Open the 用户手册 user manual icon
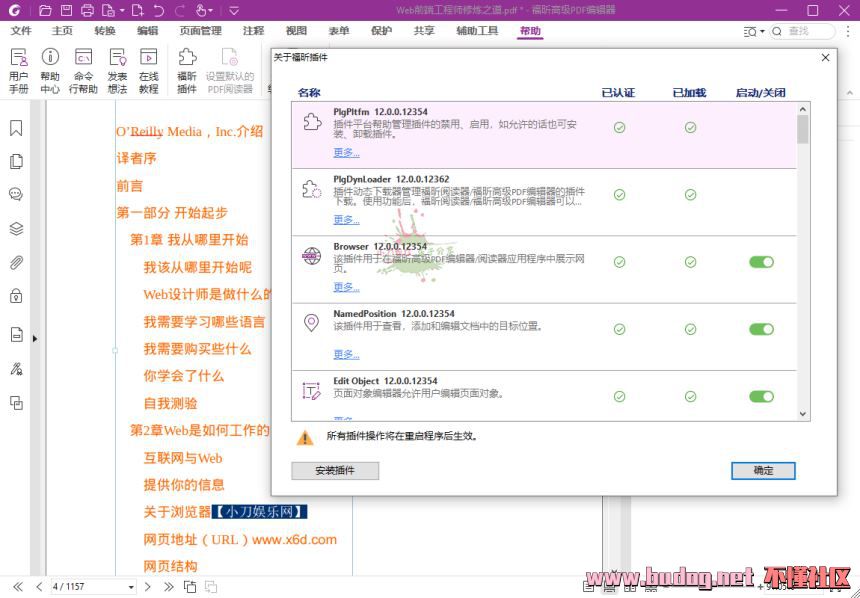 [x=19, y=68]
